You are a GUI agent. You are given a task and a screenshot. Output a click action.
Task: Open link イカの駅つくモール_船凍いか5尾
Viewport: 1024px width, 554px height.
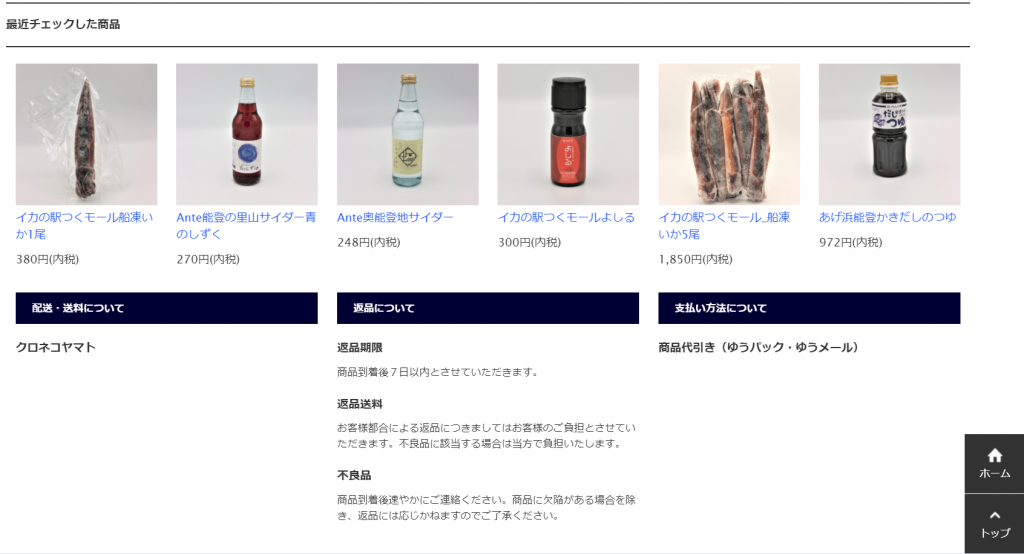click(724, 225)
